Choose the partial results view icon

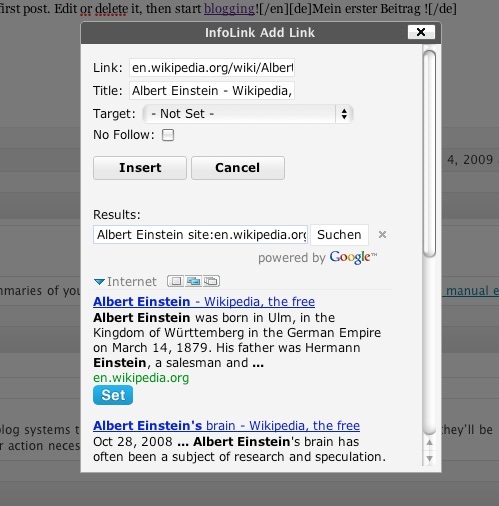point(193,281)
